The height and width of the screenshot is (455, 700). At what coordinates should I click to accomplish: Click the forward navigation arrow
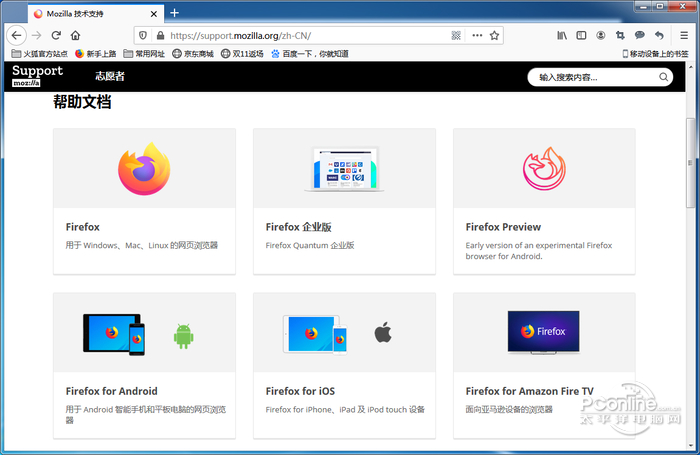point(37,35)
